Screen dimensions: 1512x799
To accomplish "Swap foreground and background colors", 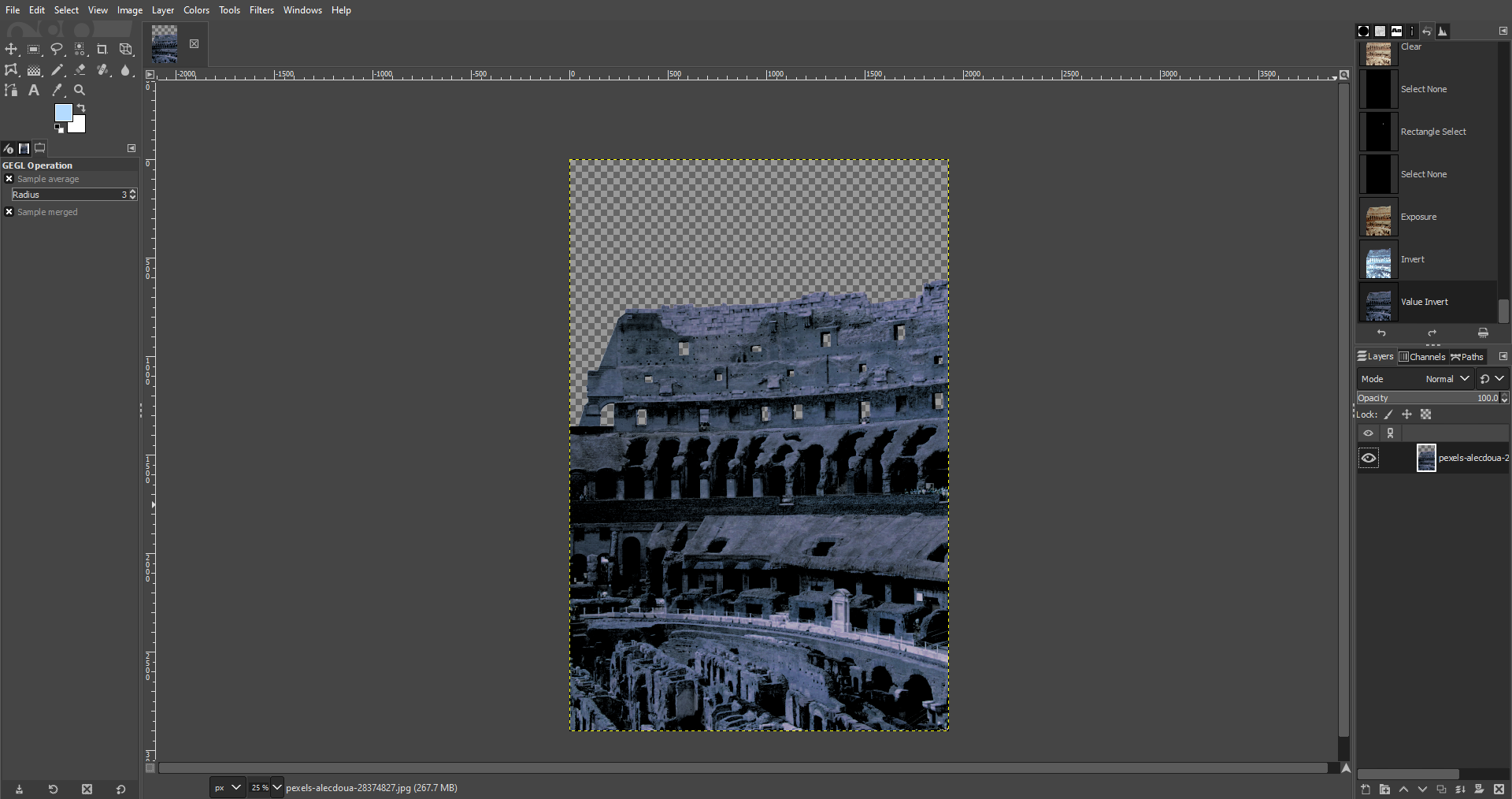I will [x=81, y=108].
